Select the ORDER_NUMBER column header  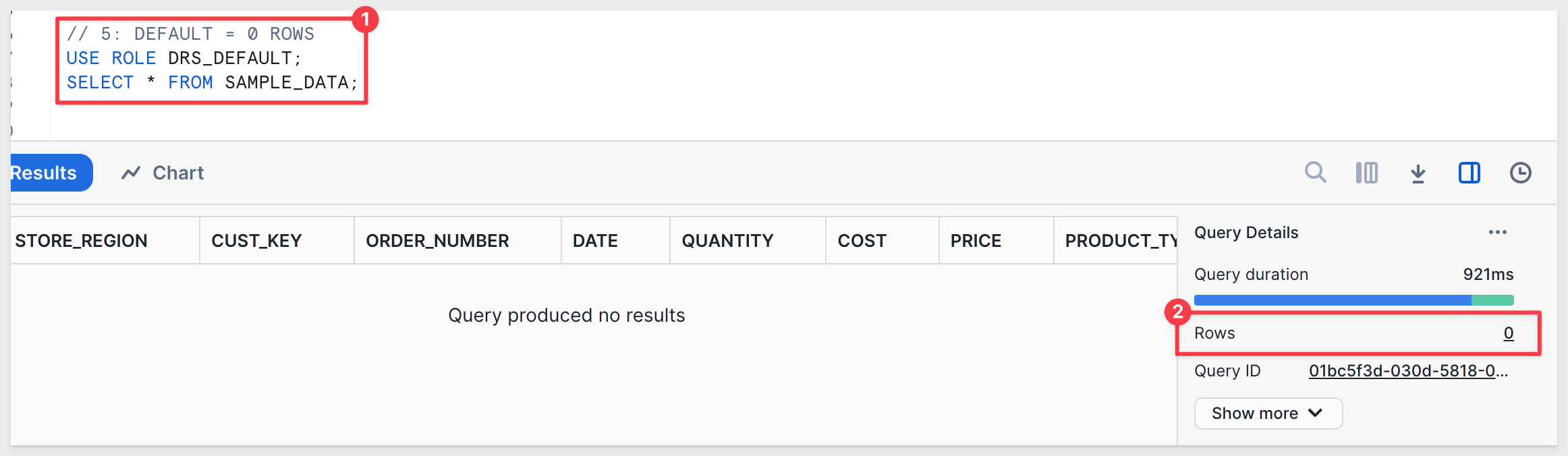(457, 240)
